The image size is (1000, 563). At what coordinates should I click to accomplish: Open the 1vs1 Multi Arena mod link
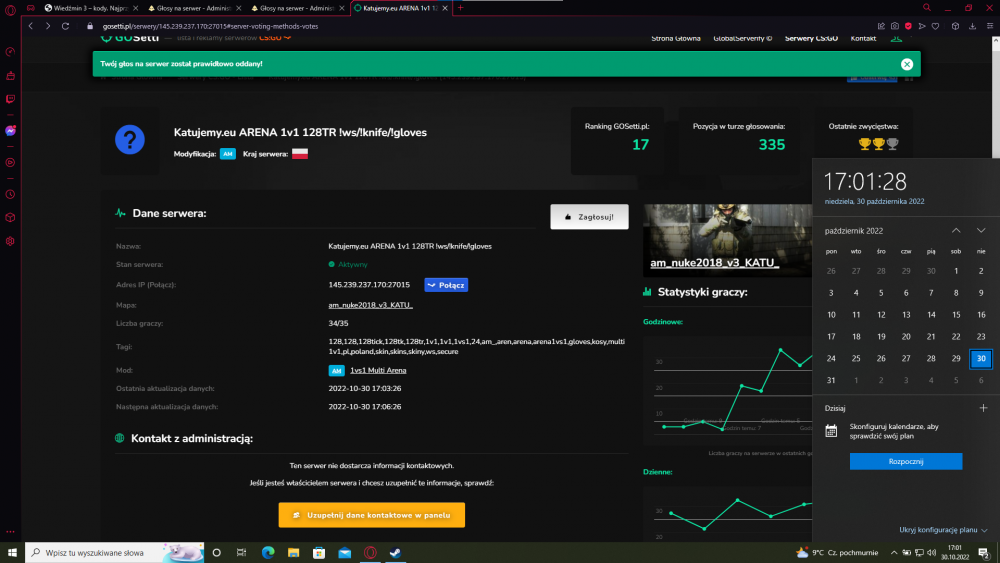coord(378,370)
